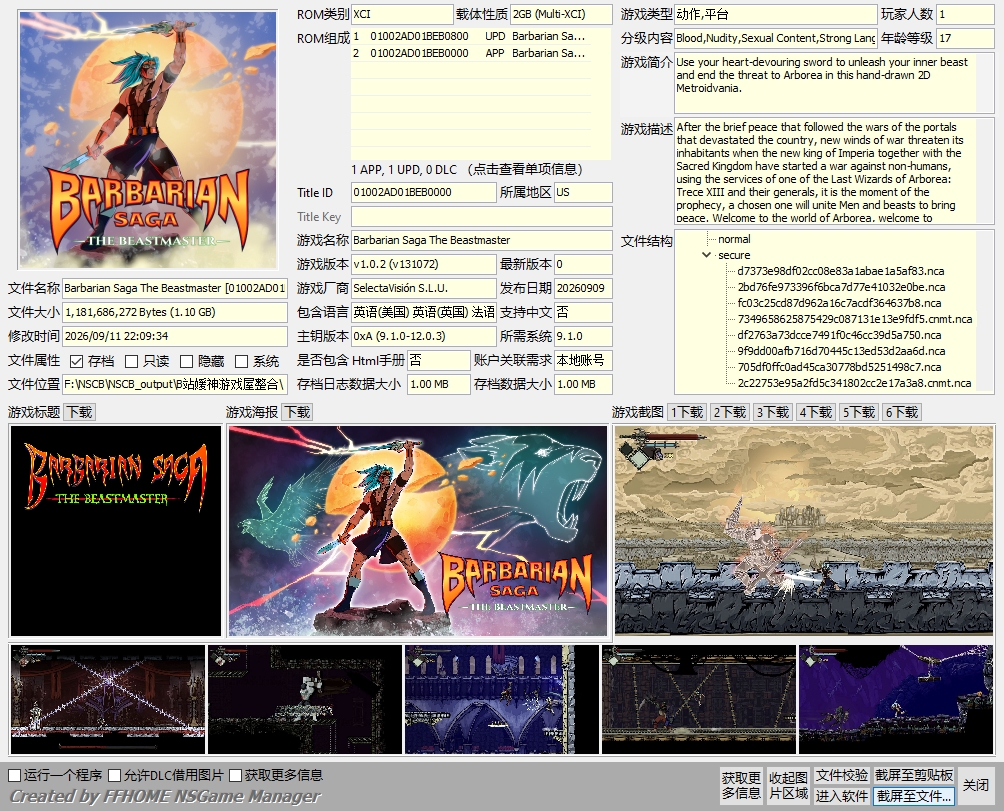1004x811 pixels.
Task: Click the 1下载 screenshot download button
Action: click(687, 412)
